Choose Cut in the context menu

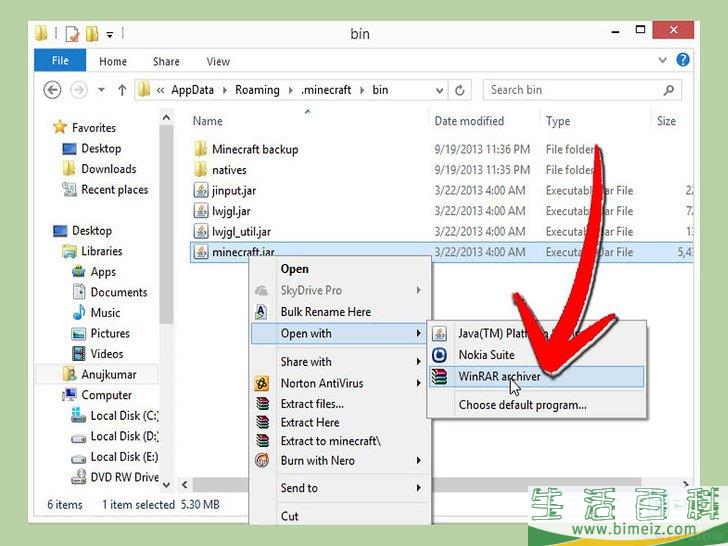(290, 516)
